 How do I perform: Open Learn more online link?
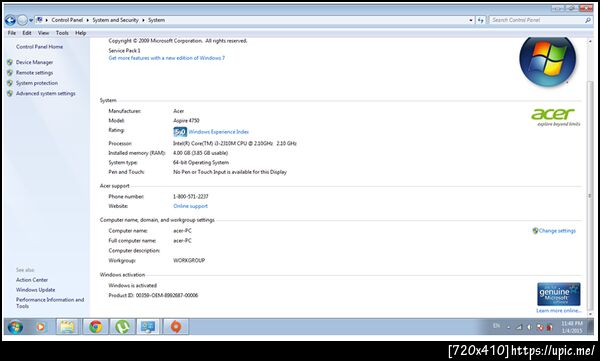tap(558, 310)
